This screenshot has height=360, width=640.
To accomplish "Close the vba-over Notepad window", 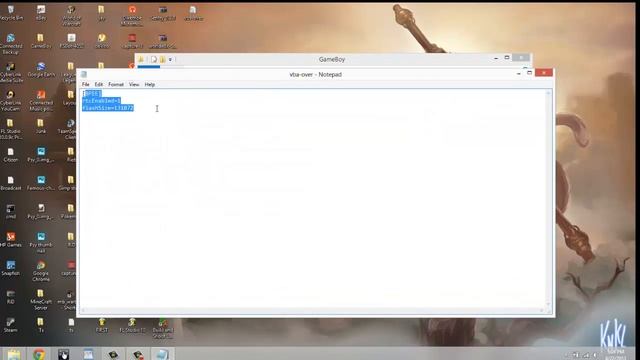I will 544,73.
